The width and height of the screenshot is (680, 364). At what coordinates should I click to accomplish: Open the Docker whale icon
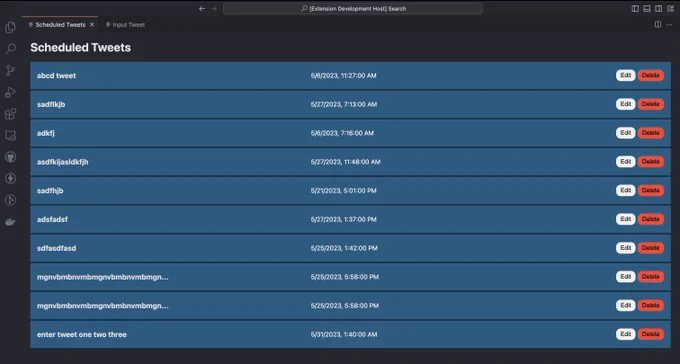tap(10, 222)
